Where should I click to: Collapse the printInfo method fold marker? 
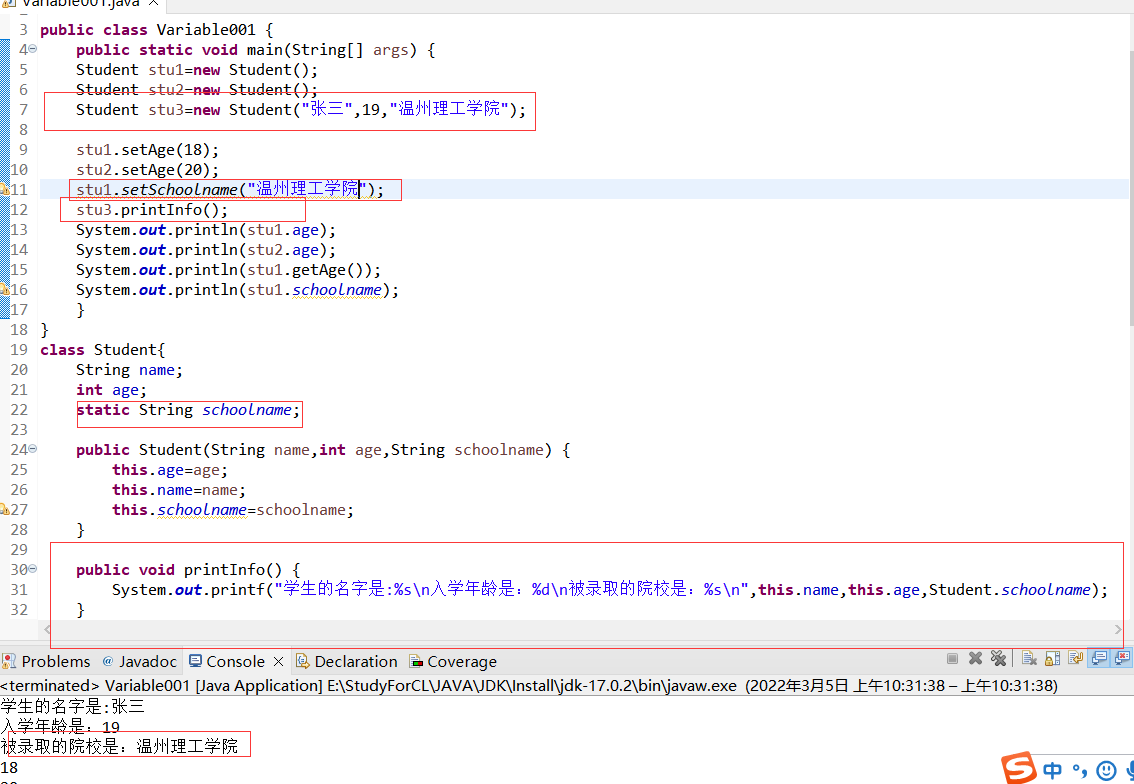pos(32,569)
